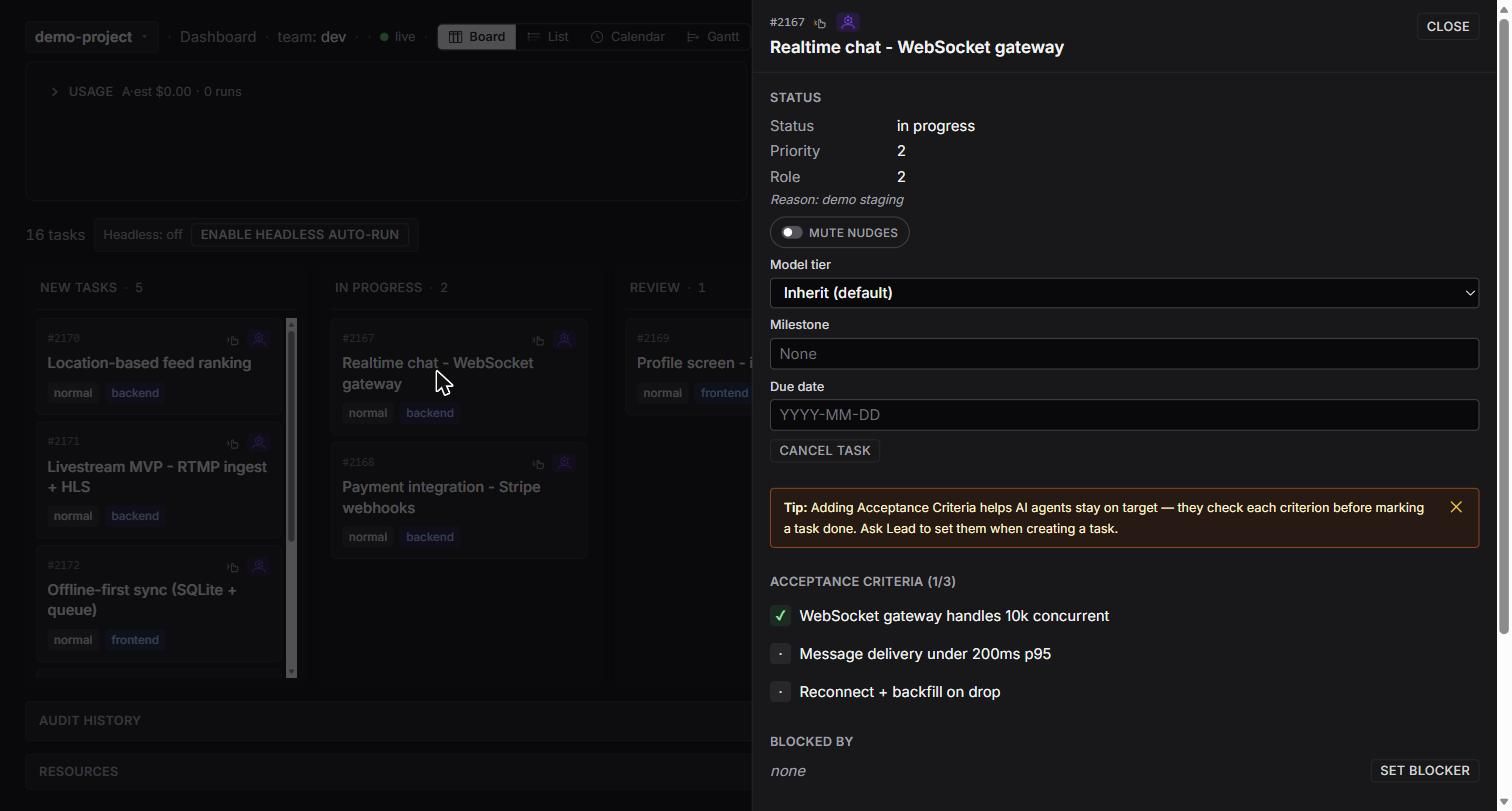Check Reconnect + backfill on drop criterion
1512x811 pixels.
click(x=780, y=692)
